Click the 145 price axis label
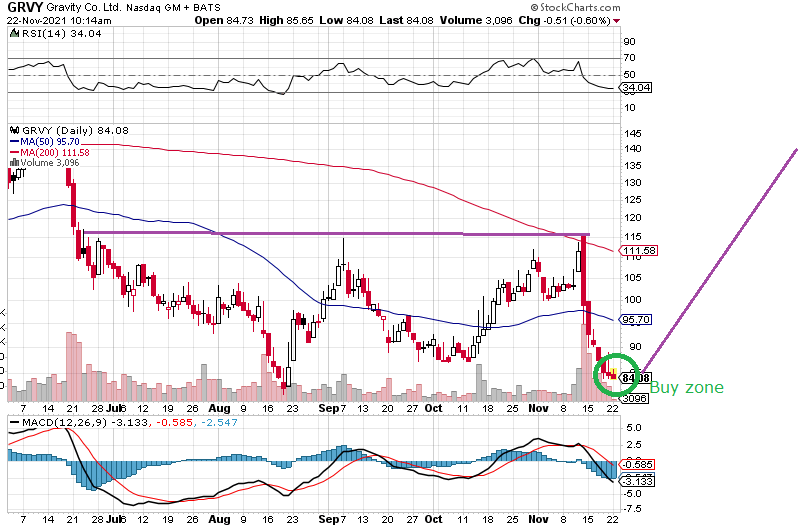 (x=632, y=134)
